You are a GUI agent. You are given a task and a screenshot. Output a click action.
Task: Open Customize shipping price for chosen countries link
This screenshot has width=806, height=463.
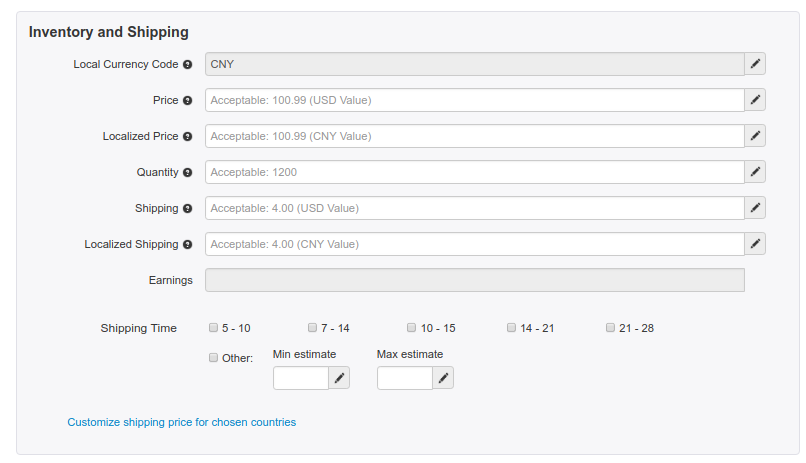tap(182, 422)
